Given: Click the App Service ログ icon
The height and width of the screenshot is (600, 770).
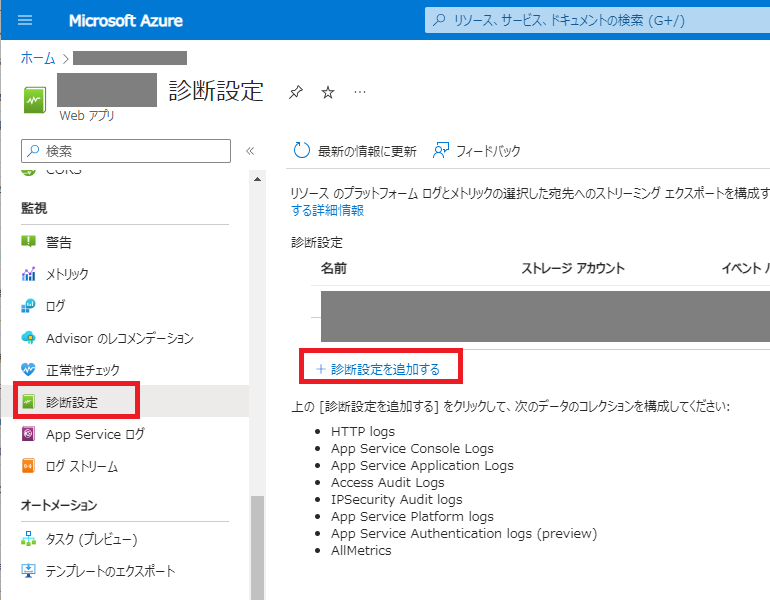Looking at the screenshot, I should [x=28, y=434].
